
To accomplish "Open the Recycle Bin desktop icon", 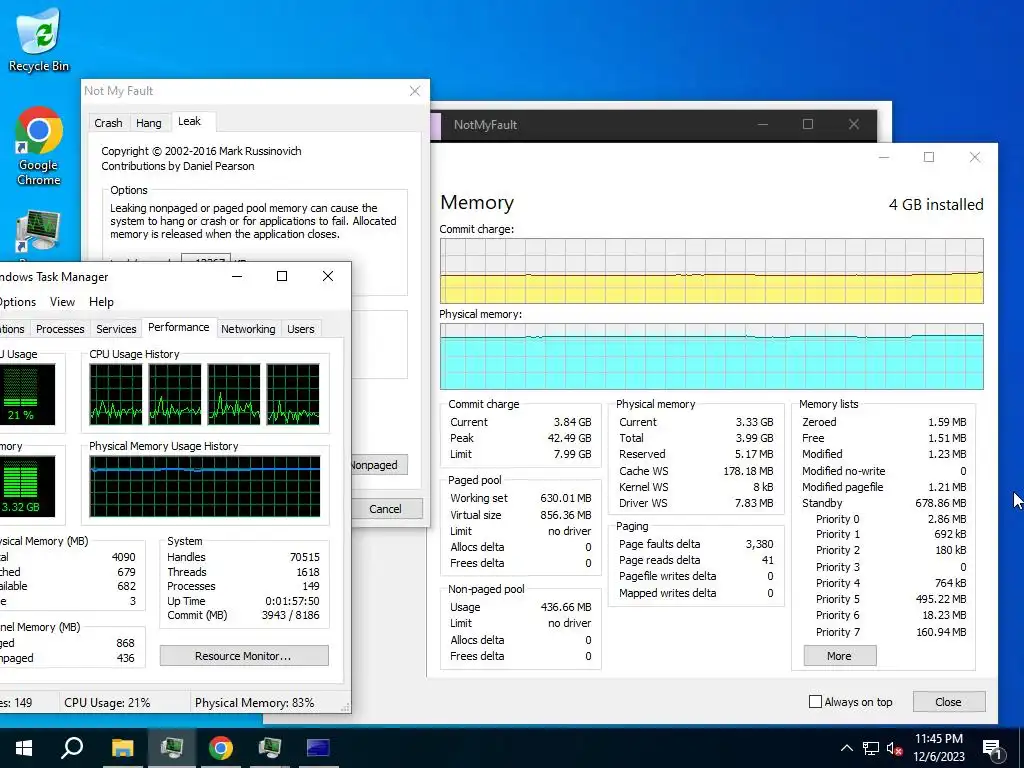I will pos(39,40).
